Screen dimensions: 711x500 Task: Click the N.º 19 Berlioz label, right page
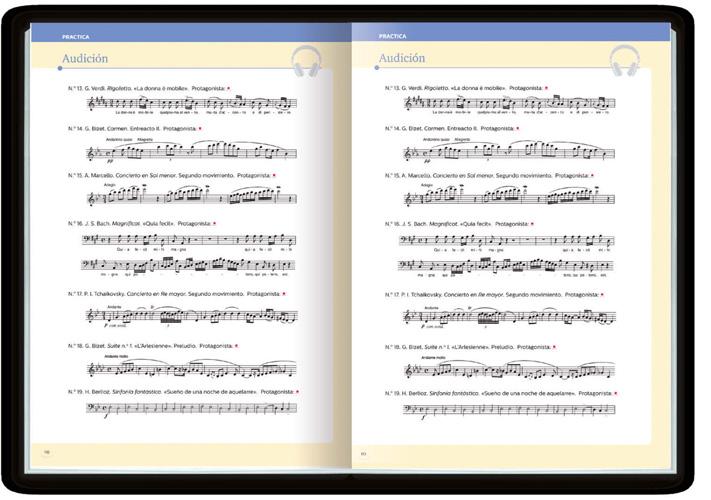(502, 393)
